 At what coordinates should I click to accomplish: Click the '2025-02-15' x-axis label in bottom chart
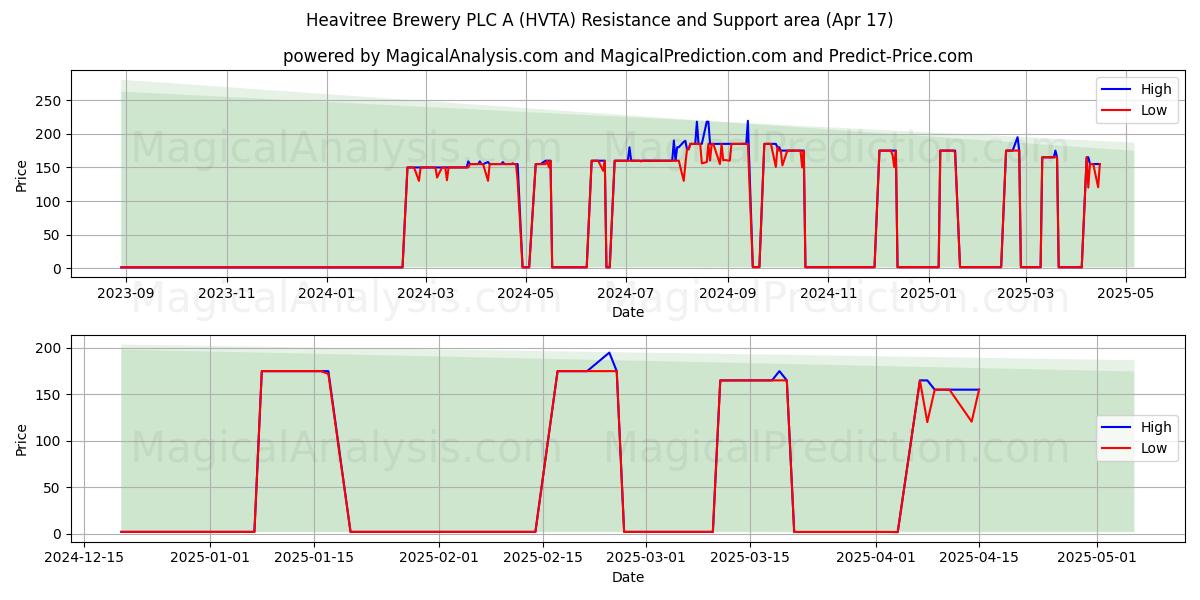tap(543, 558)
